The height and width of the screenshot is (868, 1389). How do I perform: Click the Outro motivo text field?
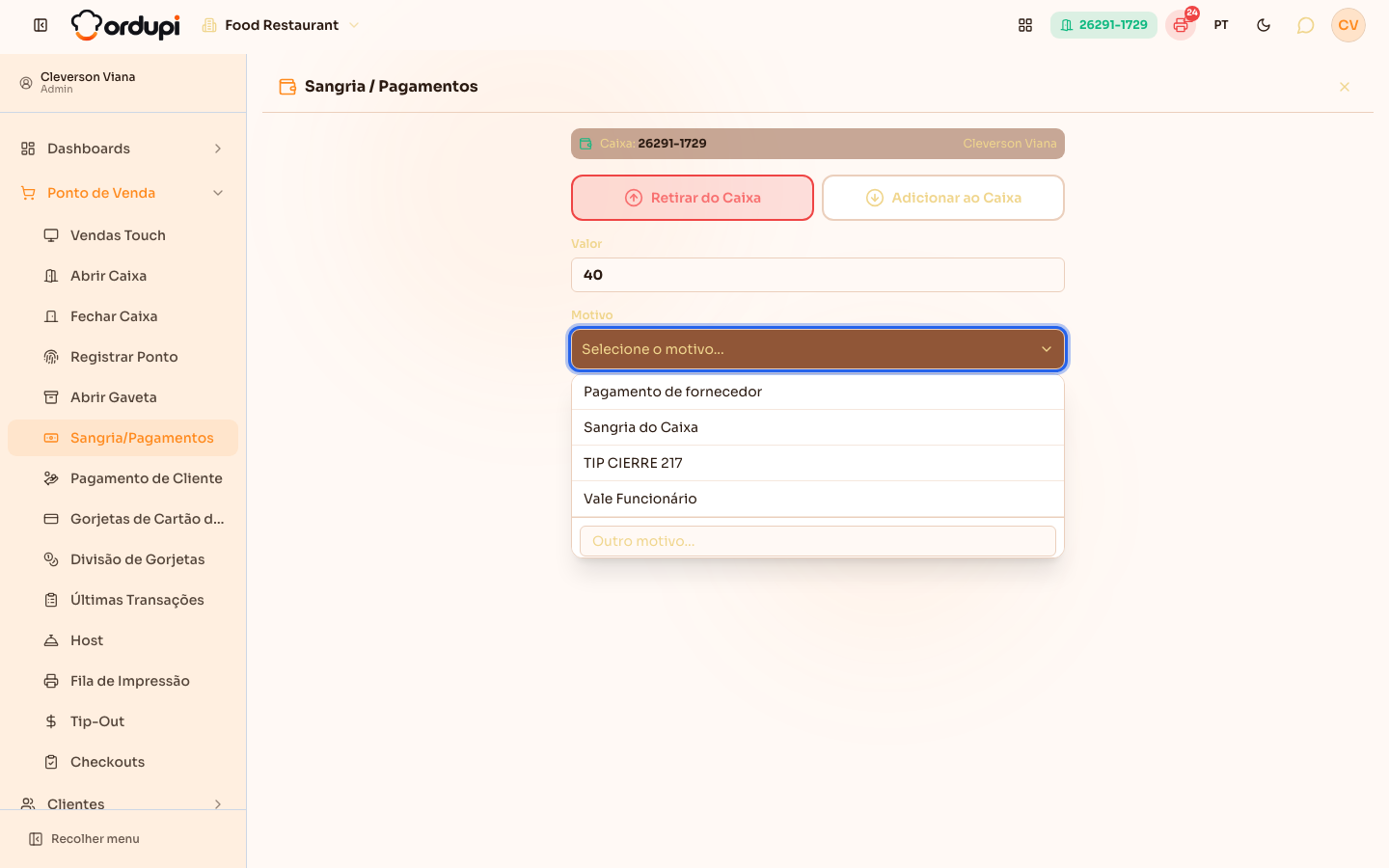(818, 541)
